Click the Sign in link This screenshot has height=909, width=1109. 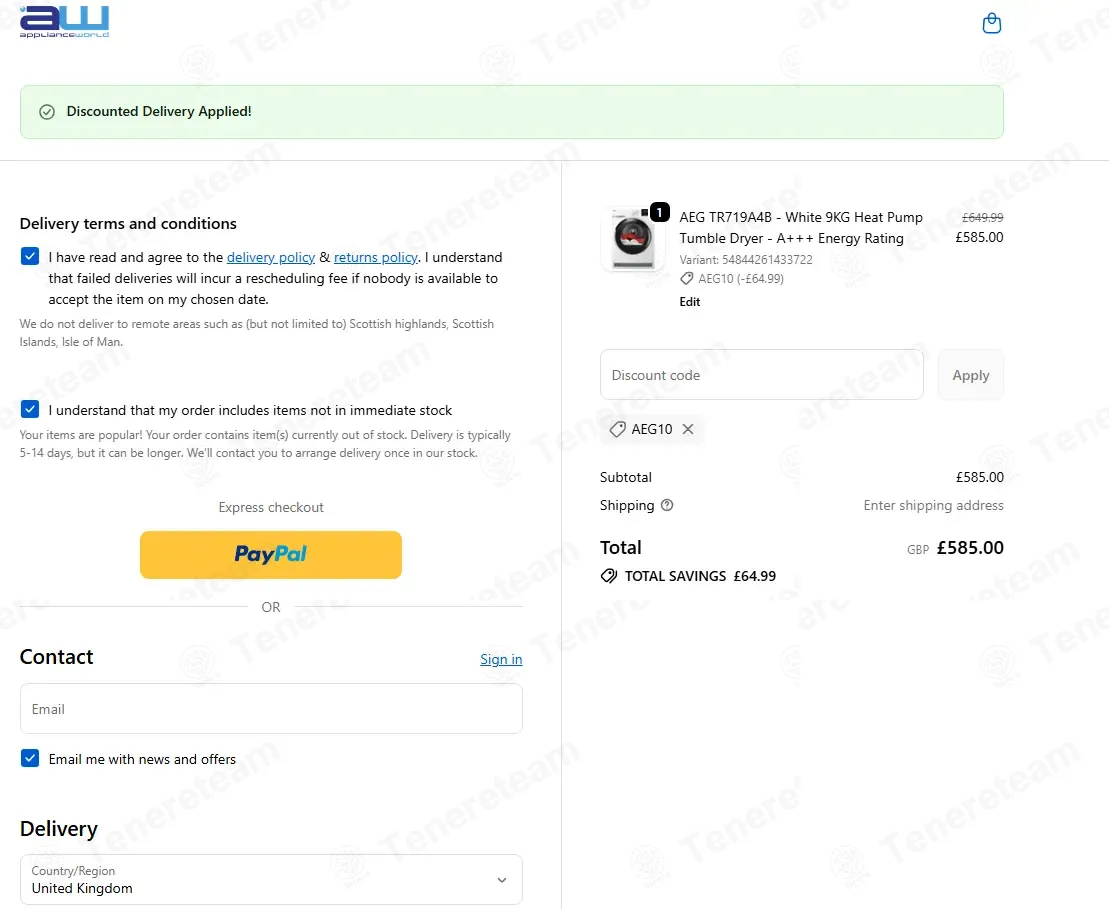coord(501,659)
